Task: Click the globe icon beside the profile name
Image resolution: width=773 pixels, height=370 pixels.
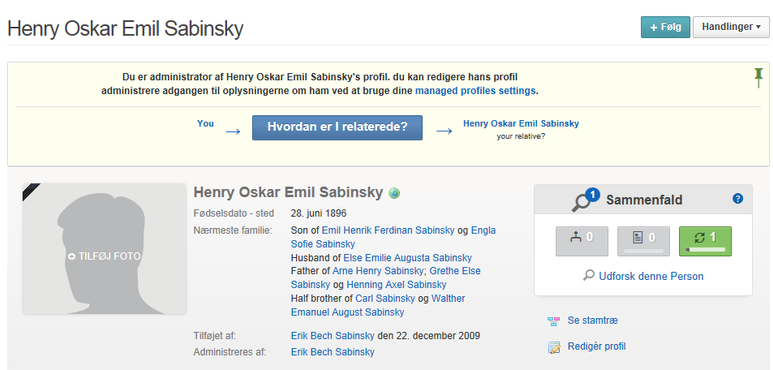Action: point(394,193)
